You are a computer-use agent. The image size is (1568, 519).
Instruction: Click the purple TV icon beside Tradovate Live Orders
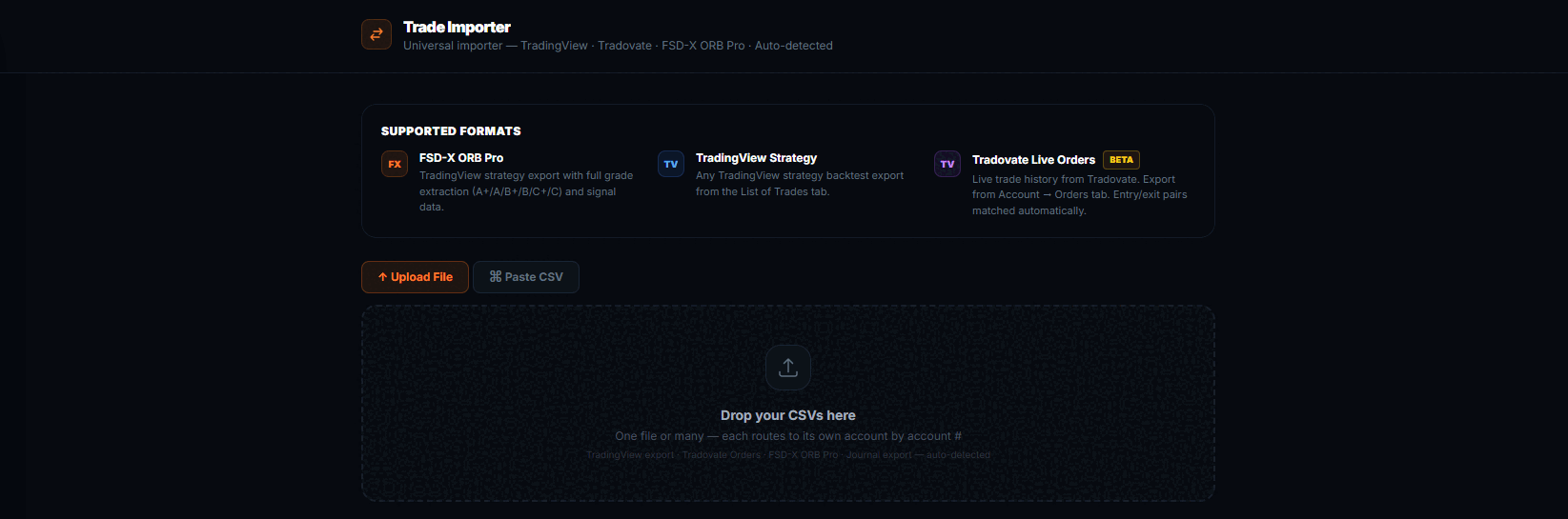(x=947, y=164)
